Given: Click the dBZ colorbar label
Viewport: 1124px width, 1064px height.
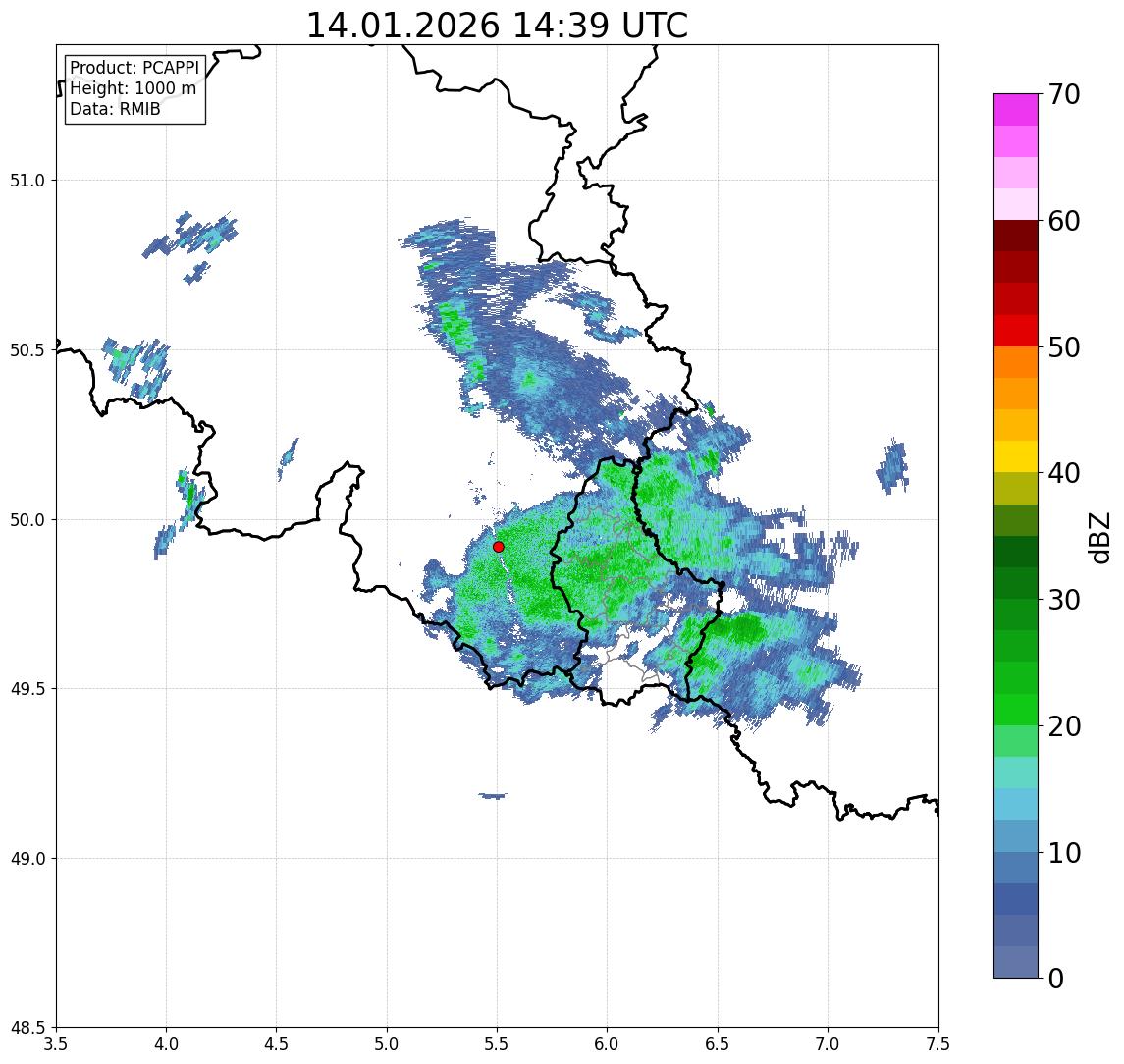Looking at the screenshot, I should [x=1098, y=537].
